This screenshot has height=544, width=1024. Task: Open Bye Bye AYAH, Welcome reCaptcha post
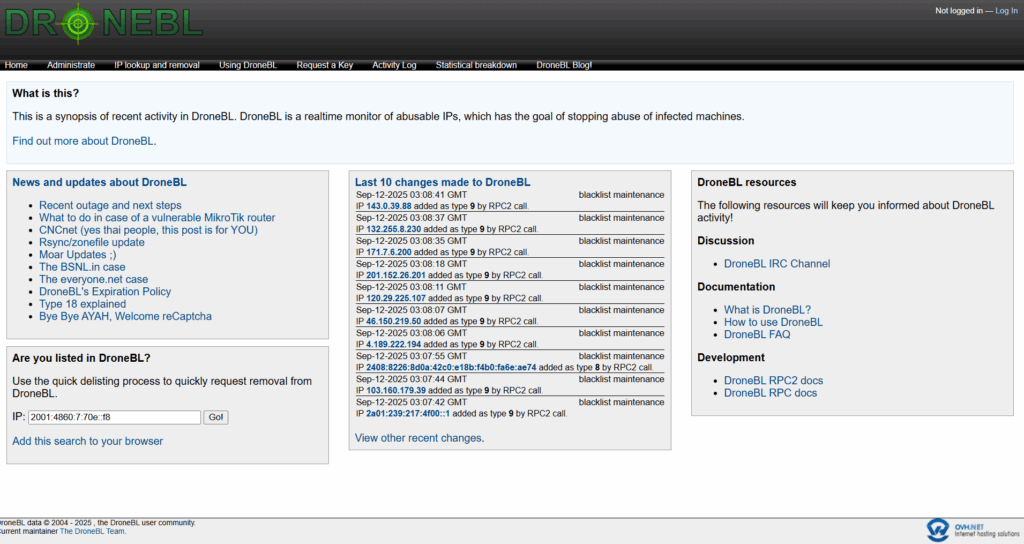click(125, 317)
